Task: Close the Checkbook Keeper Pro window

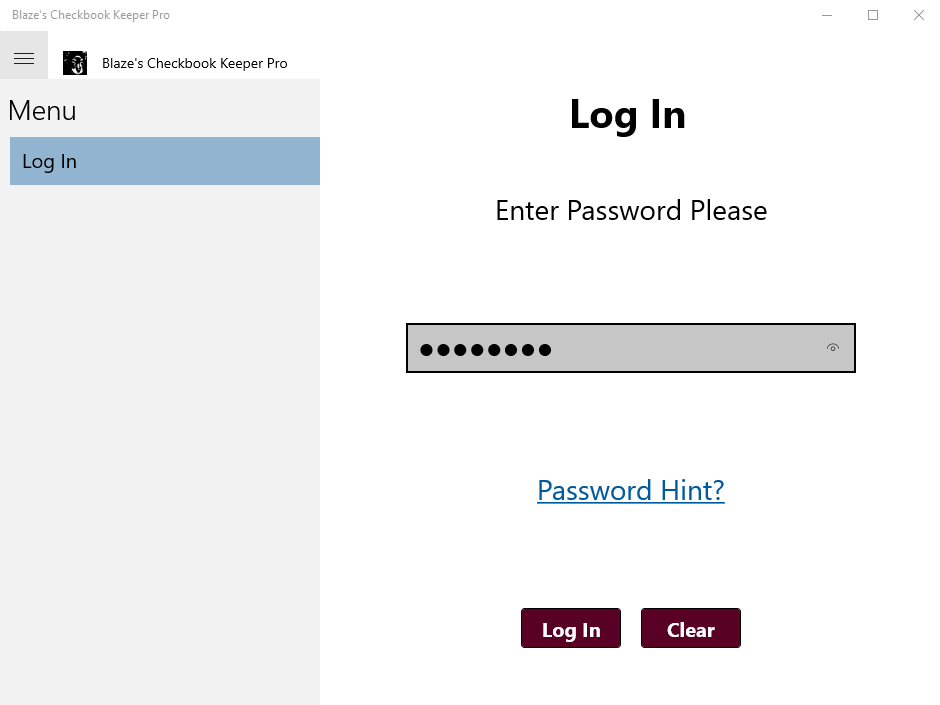Action: [x=918, y=15]
